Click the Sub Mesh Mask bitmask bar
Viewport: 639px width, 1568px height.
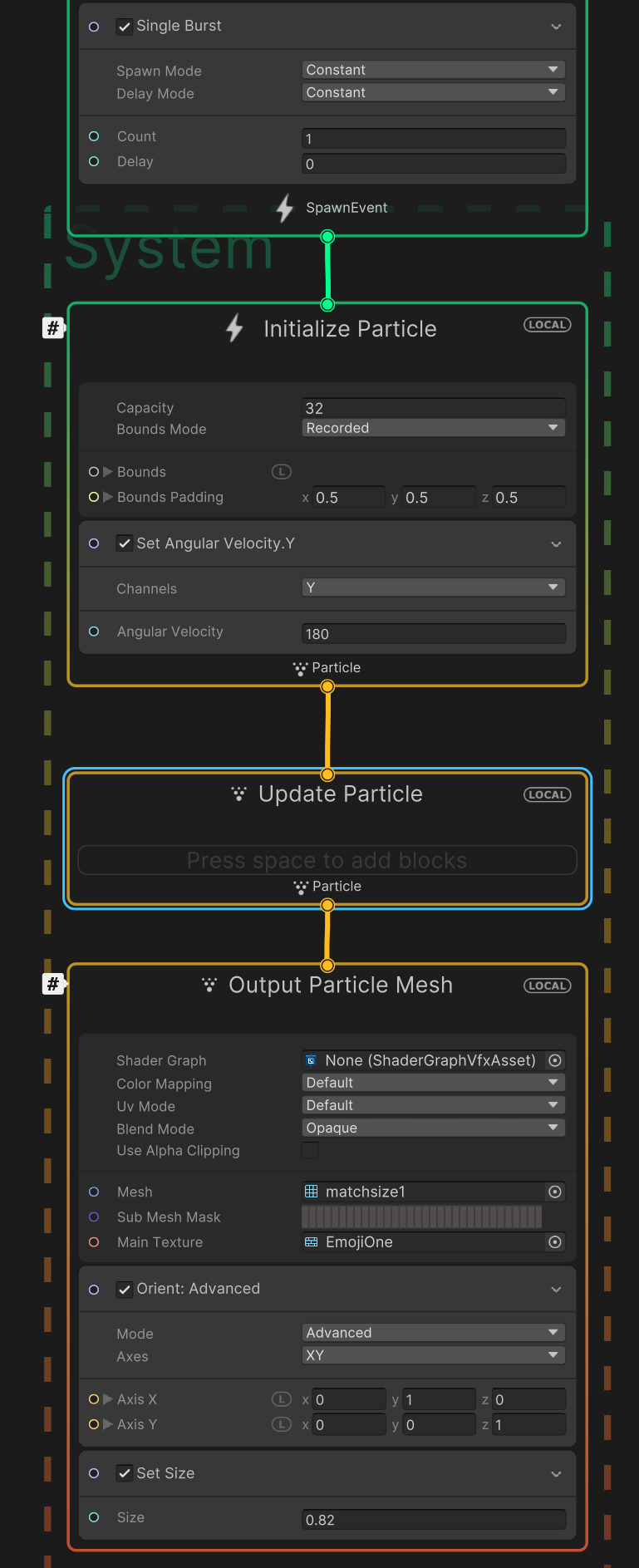pos(420,1217)
